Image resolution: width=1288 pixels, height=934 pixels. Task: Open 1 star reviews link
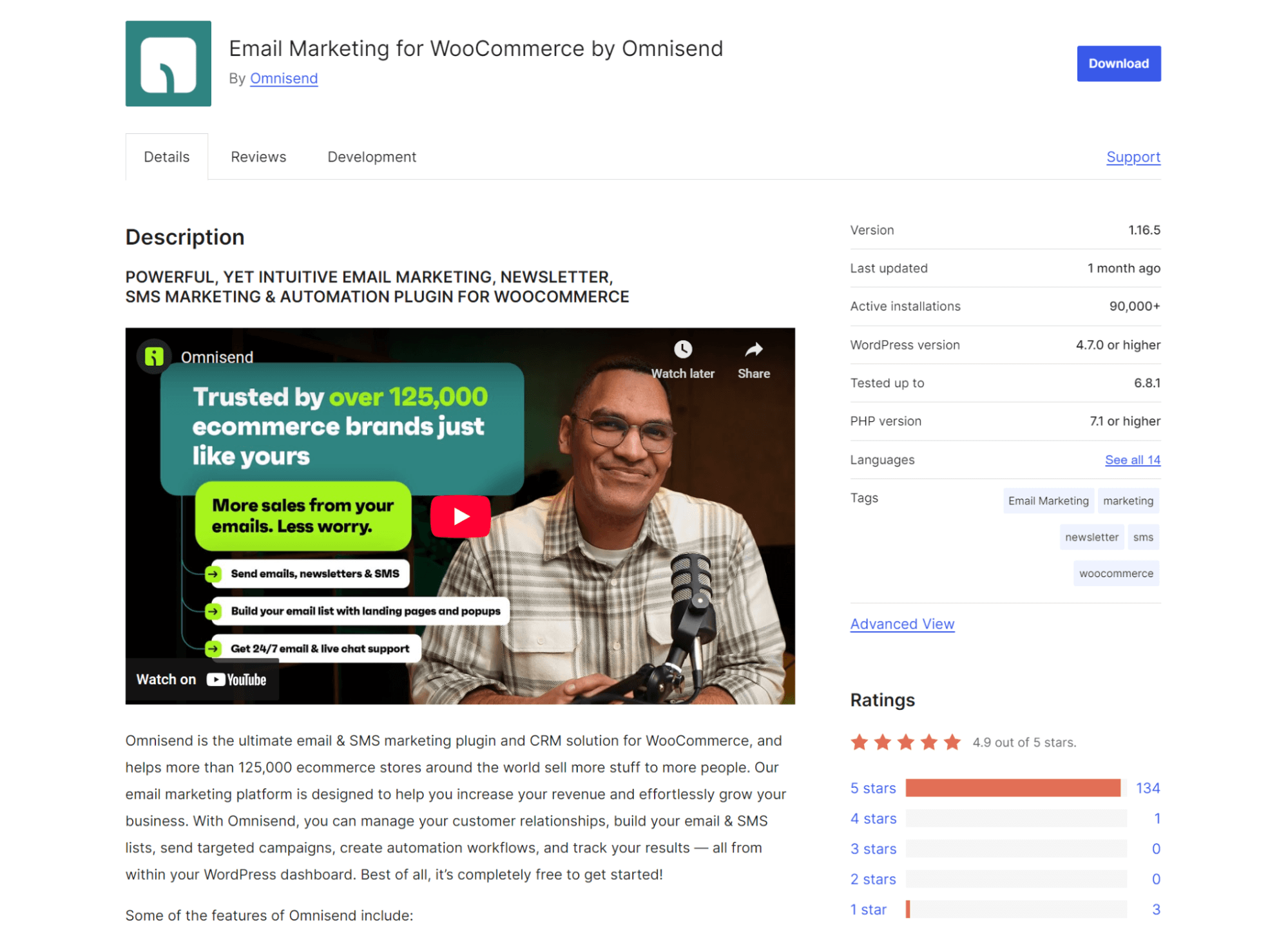[868, 909]
